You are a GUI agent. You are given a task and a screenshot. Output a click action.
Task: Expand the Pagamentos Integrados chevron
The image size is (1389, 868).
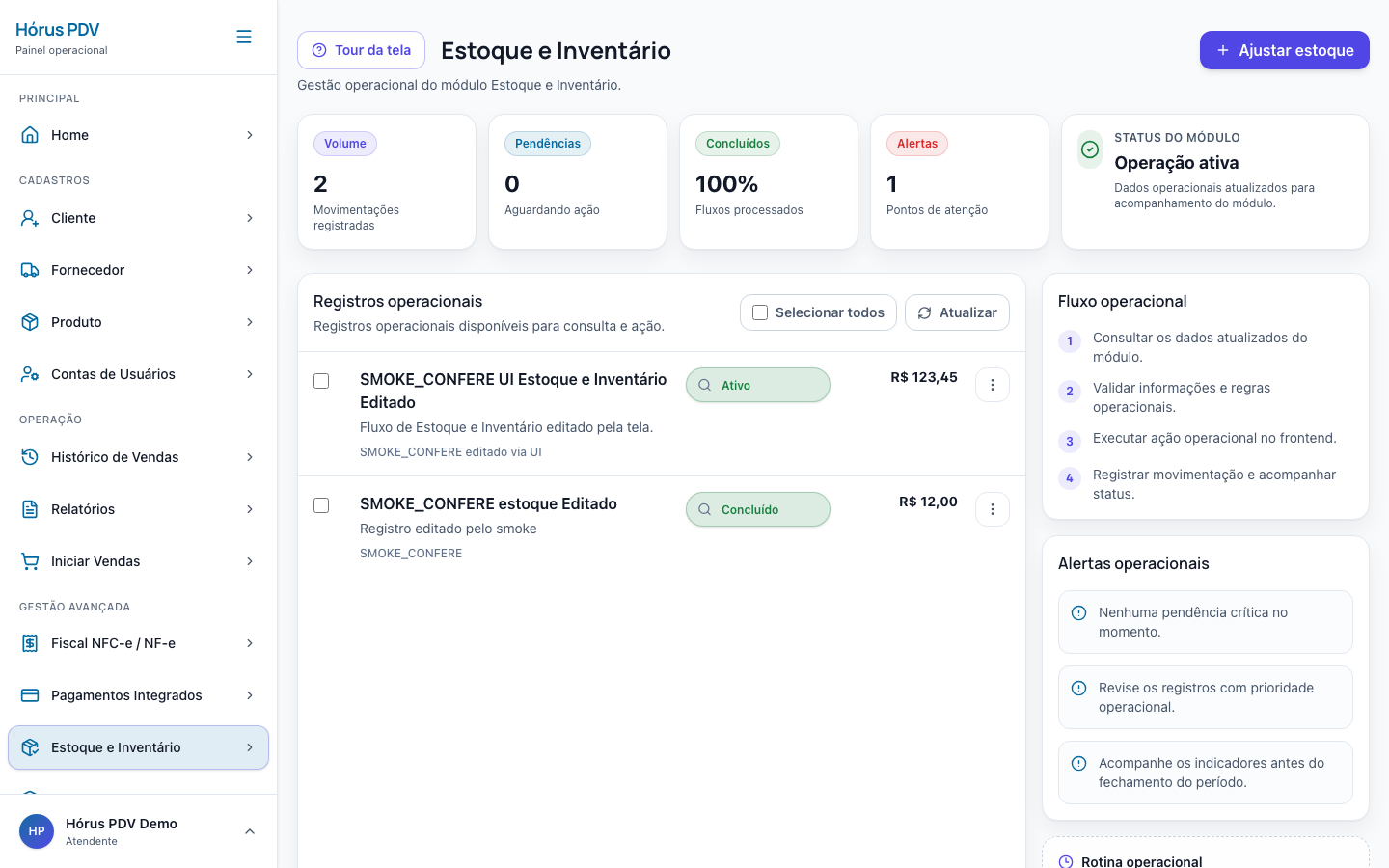click(250, 695)
